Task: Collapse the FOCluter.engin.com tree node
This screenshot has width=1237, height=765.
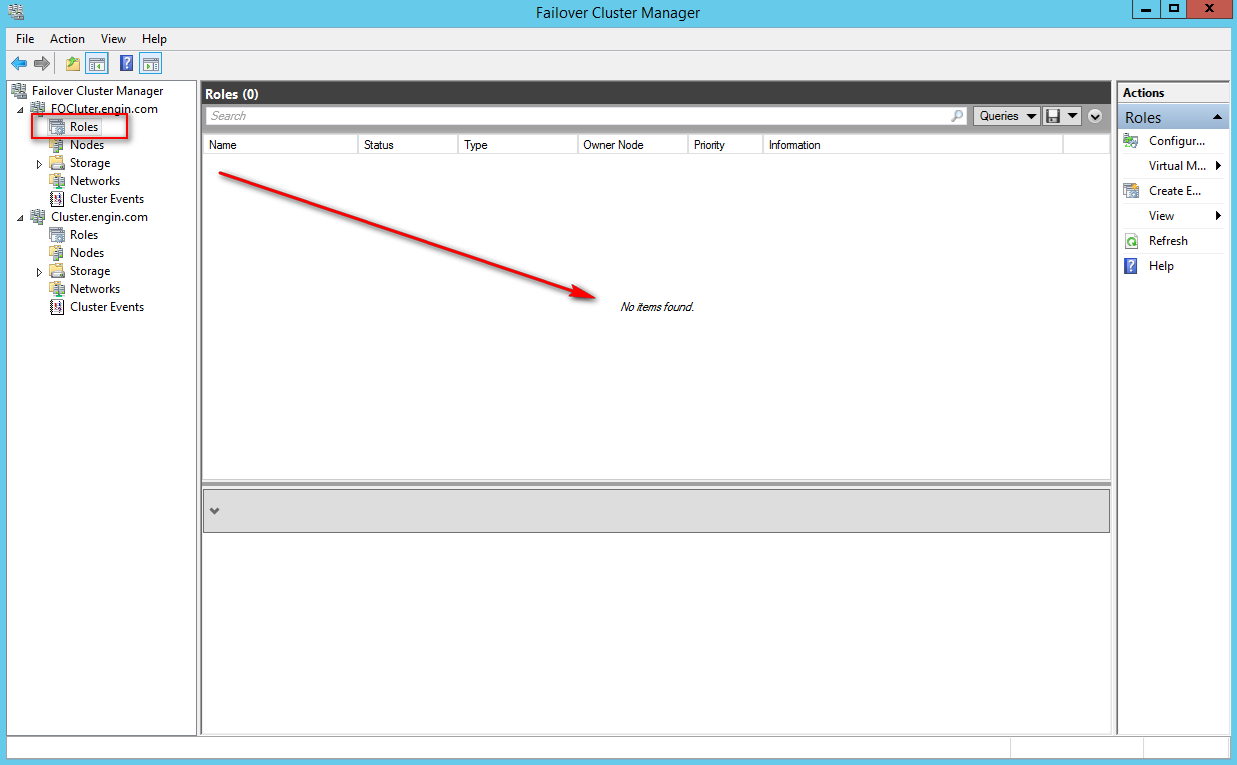Action: (20, 110)
